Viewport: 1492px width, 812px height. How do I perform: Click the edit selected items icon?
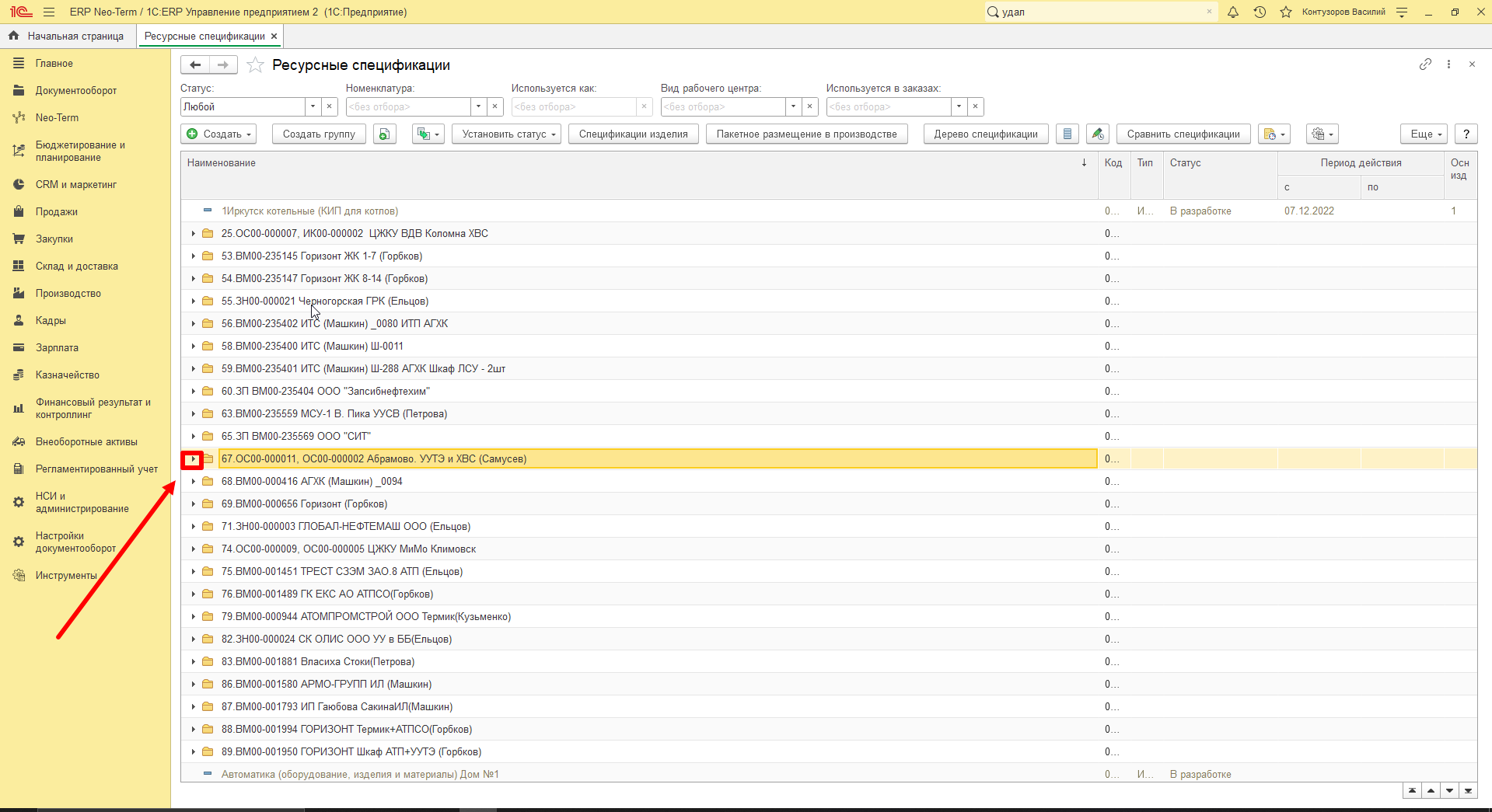coord(1097,134)
